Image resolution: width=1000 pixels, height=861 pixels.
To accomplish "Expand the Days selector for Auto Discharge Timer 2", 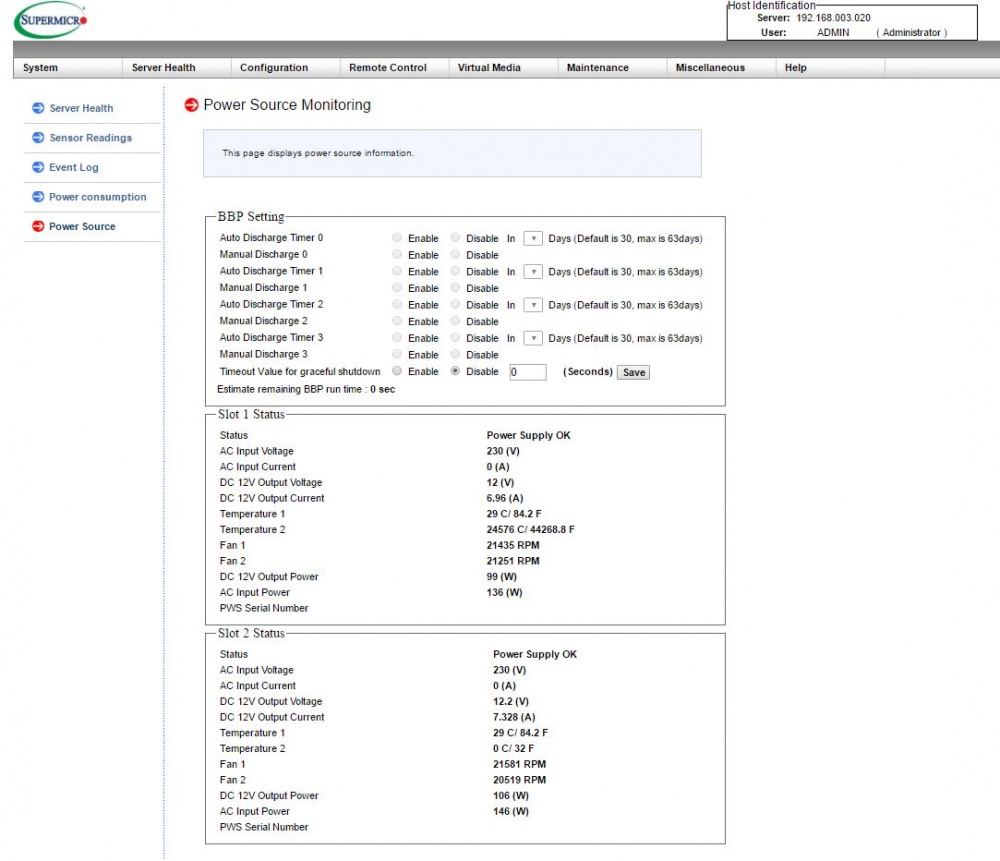I will (535, 304).
